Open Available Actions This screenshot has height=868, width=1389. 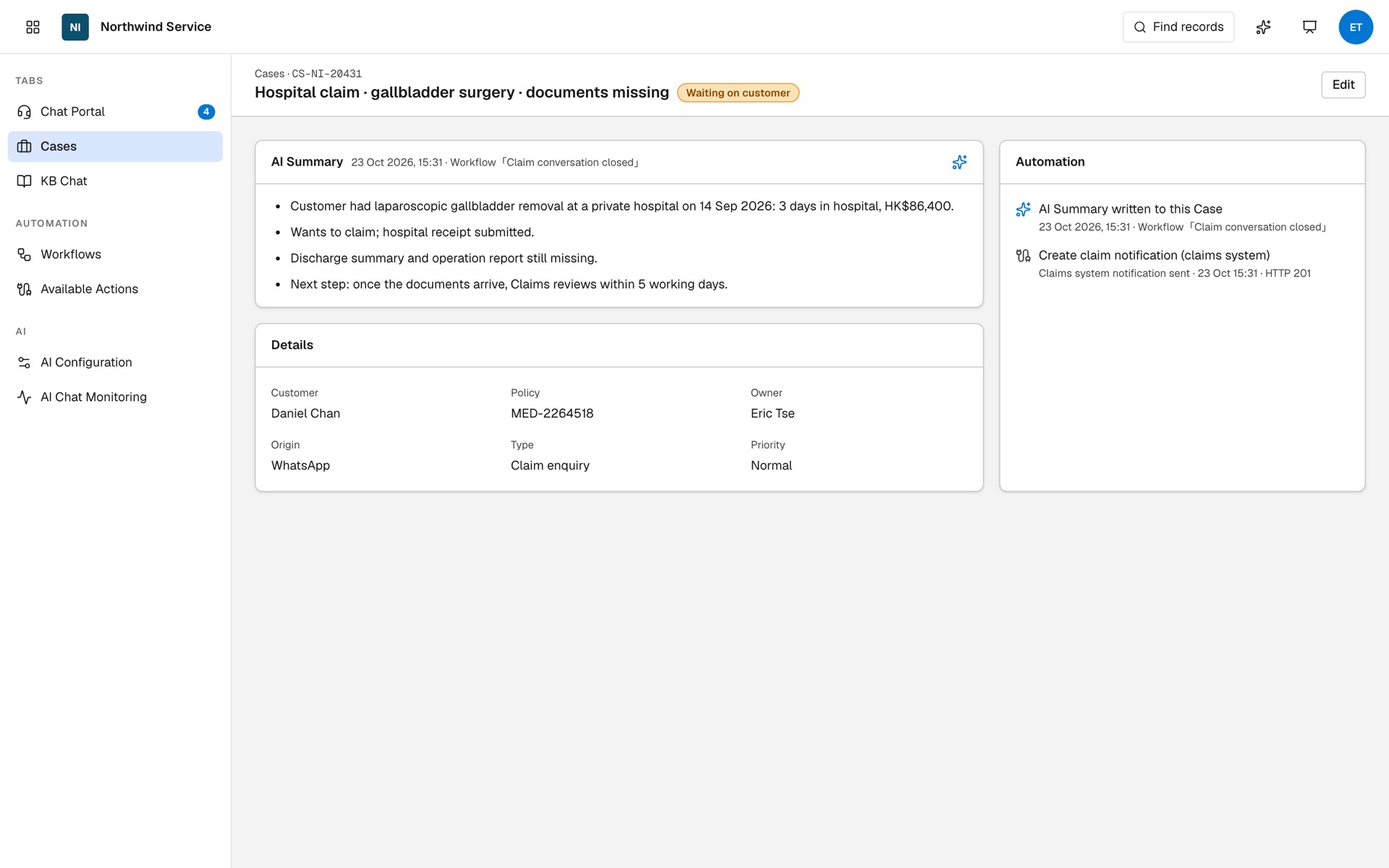point(115,289)
